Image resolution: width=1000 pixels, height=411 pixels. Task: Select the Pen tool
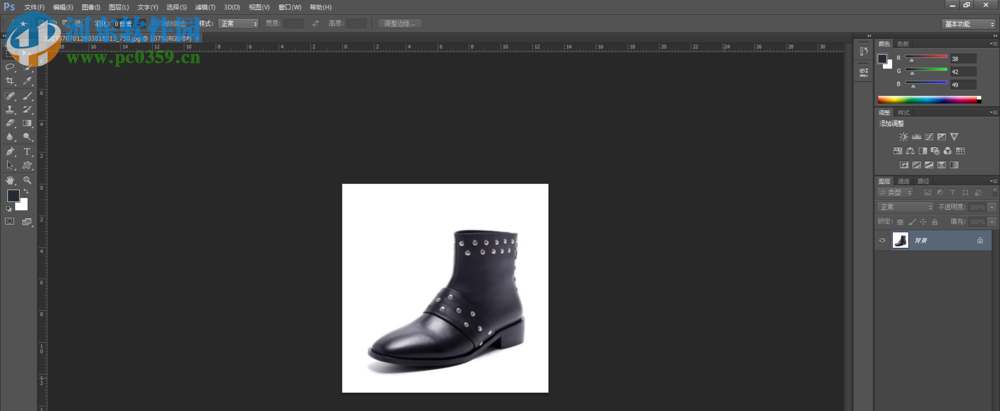[x=10, y=151]
